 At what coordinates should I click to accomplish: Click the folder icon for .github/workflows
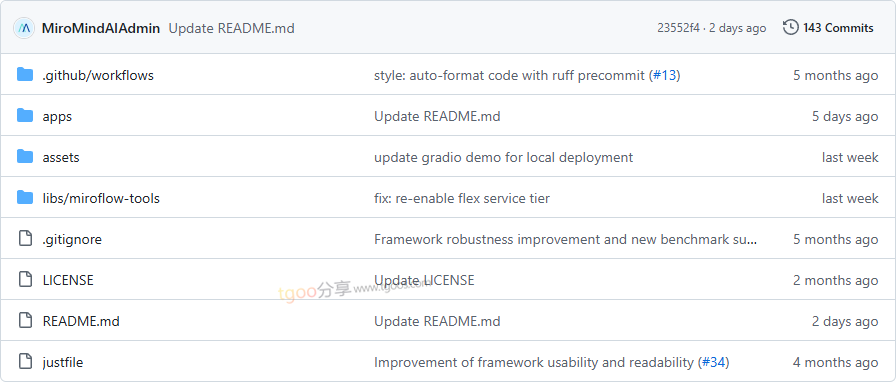click(x=25, y=74)
